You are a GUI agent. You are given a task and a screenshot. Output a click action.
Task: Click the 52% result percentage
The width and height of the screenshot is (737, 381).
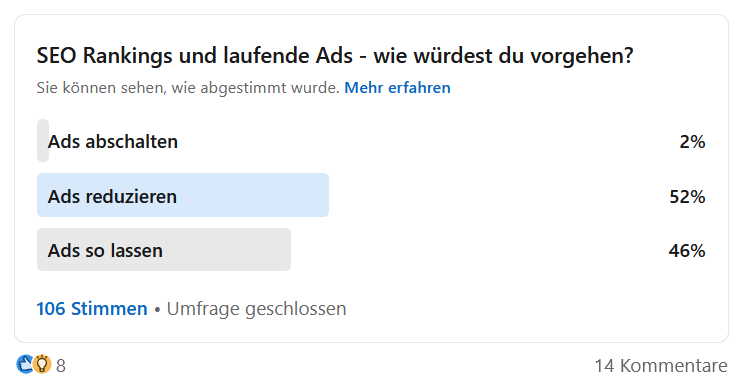point(687,196)
